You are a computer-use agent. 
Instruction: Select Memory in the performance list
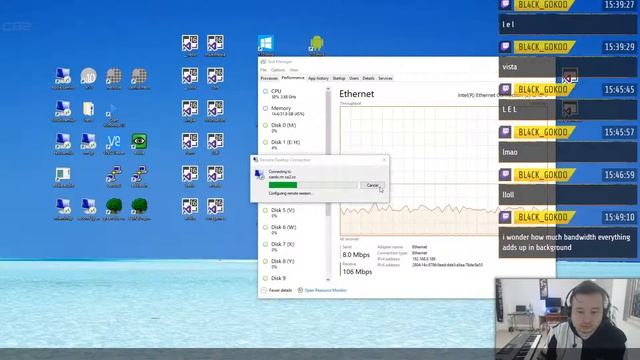(293, 111)
